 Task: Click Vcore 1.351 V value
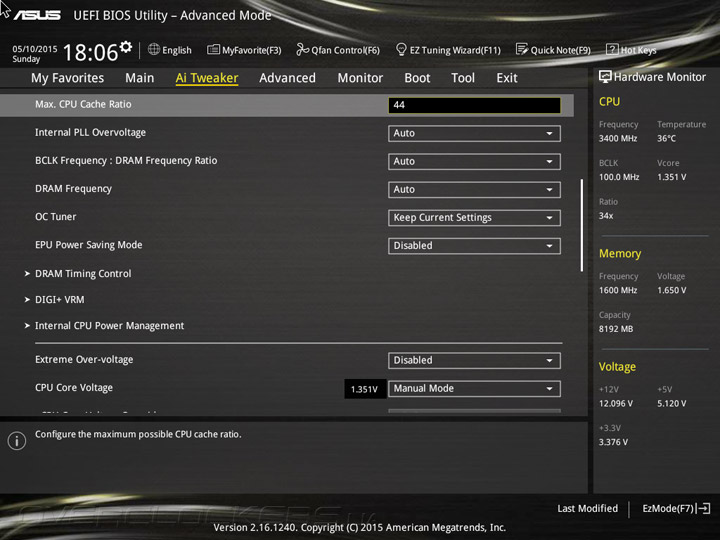[x=671, y=177]
